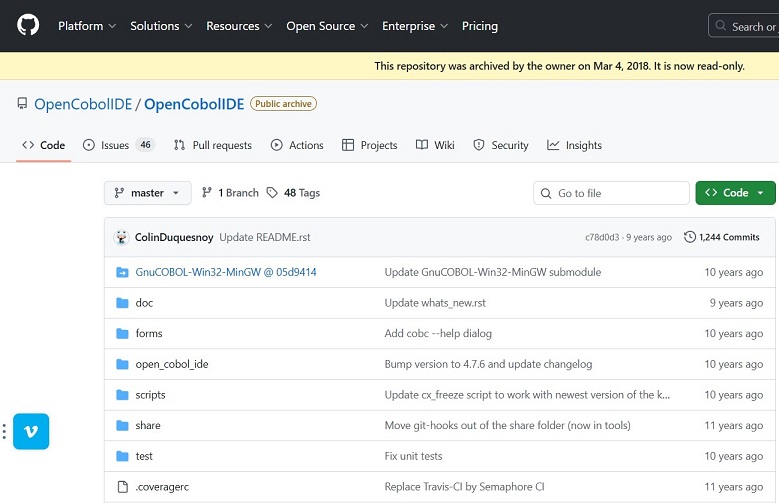
Task: Click the file icon beside .coveragerc
Action: pos(122,487)
